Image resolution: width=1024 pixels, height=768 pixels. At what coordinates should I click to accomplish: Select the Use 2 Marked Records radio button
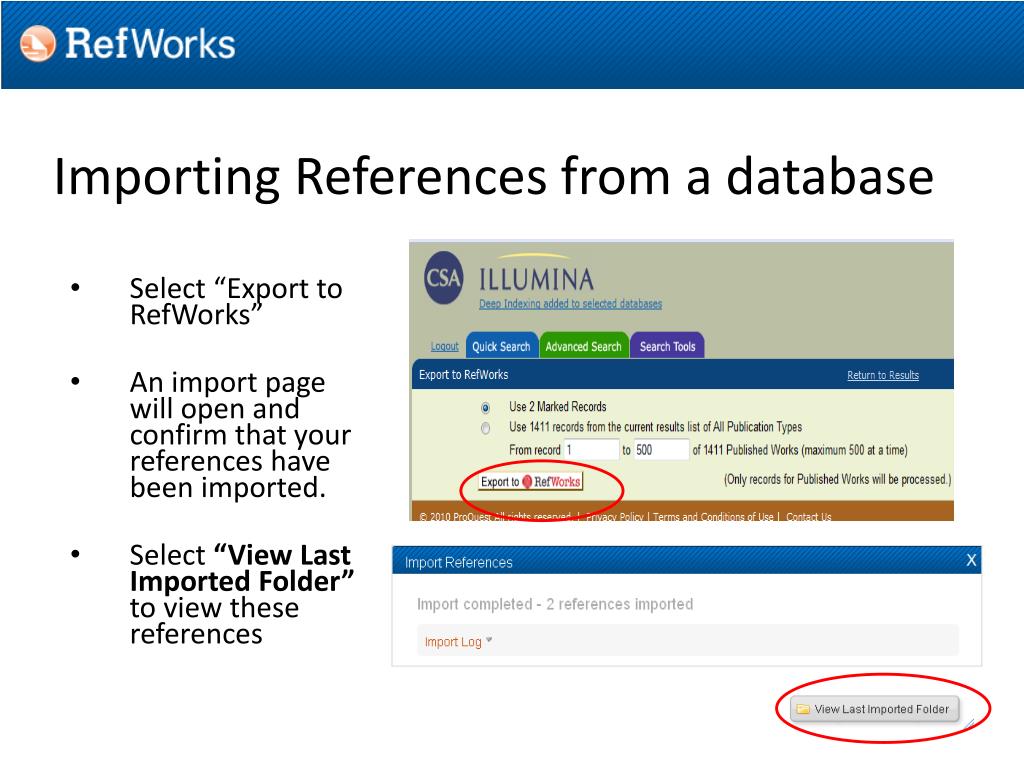(485, 408)
